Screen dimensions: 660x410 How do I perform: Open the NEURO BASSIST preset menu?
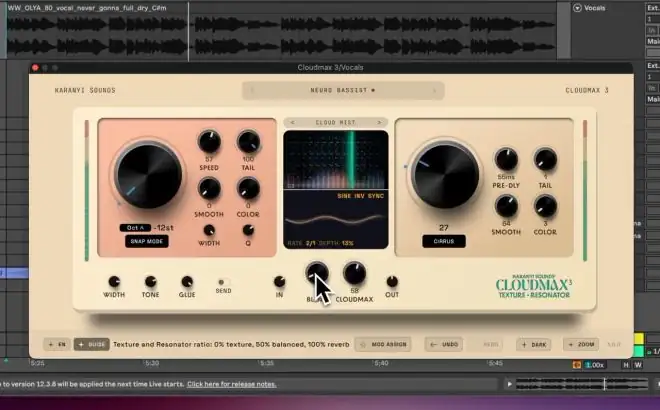coord(343,90)
